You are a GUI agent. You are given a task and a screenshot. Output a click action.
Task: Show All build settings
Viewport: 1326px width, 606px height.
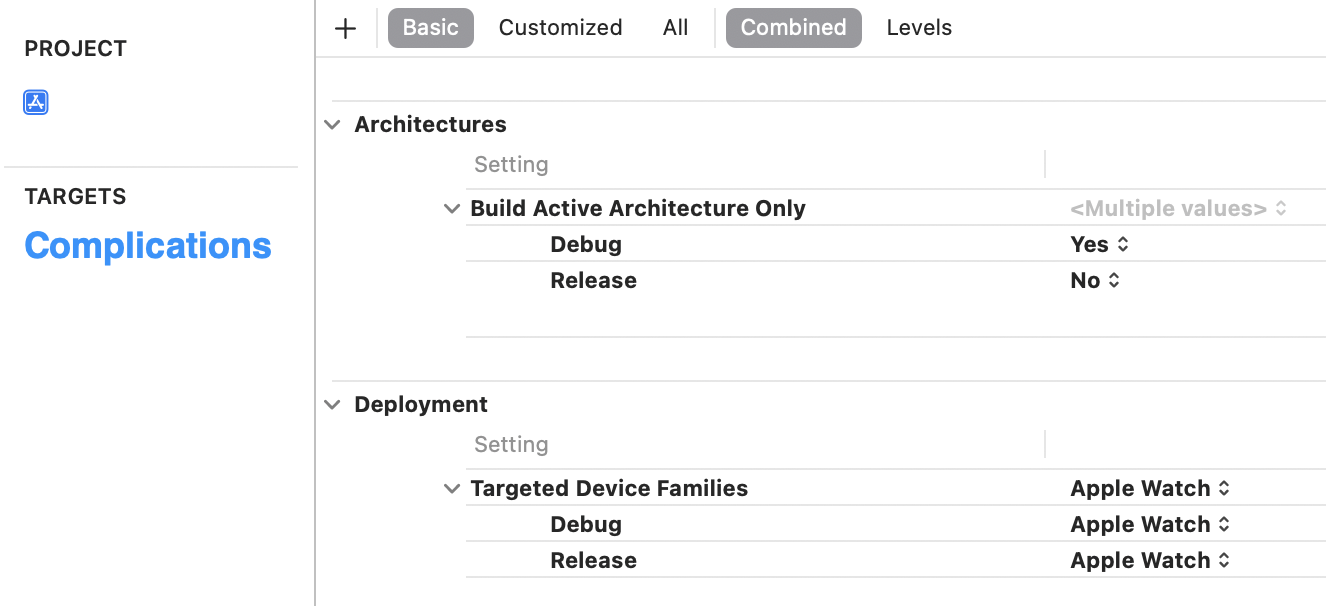point(675,28)
